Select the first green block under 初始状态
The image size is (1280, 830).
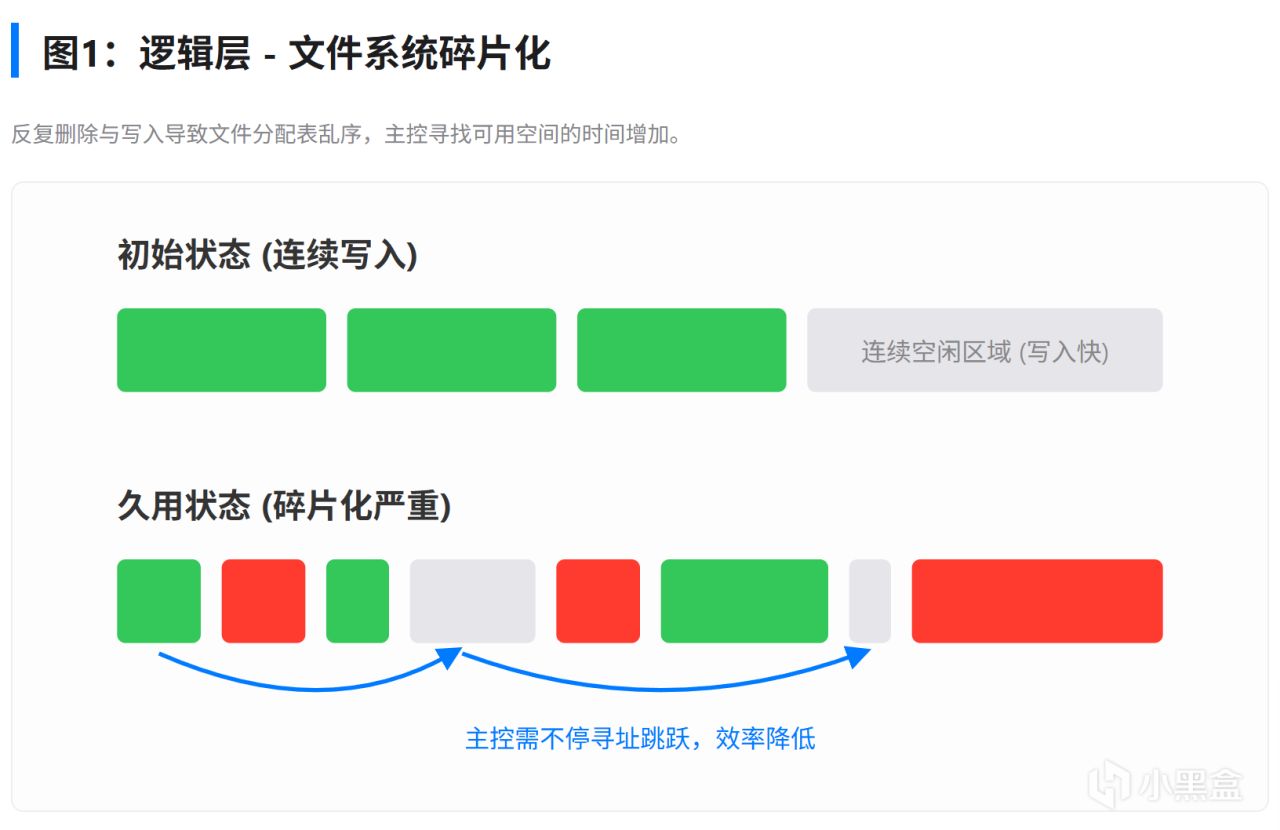pos(221,350)
